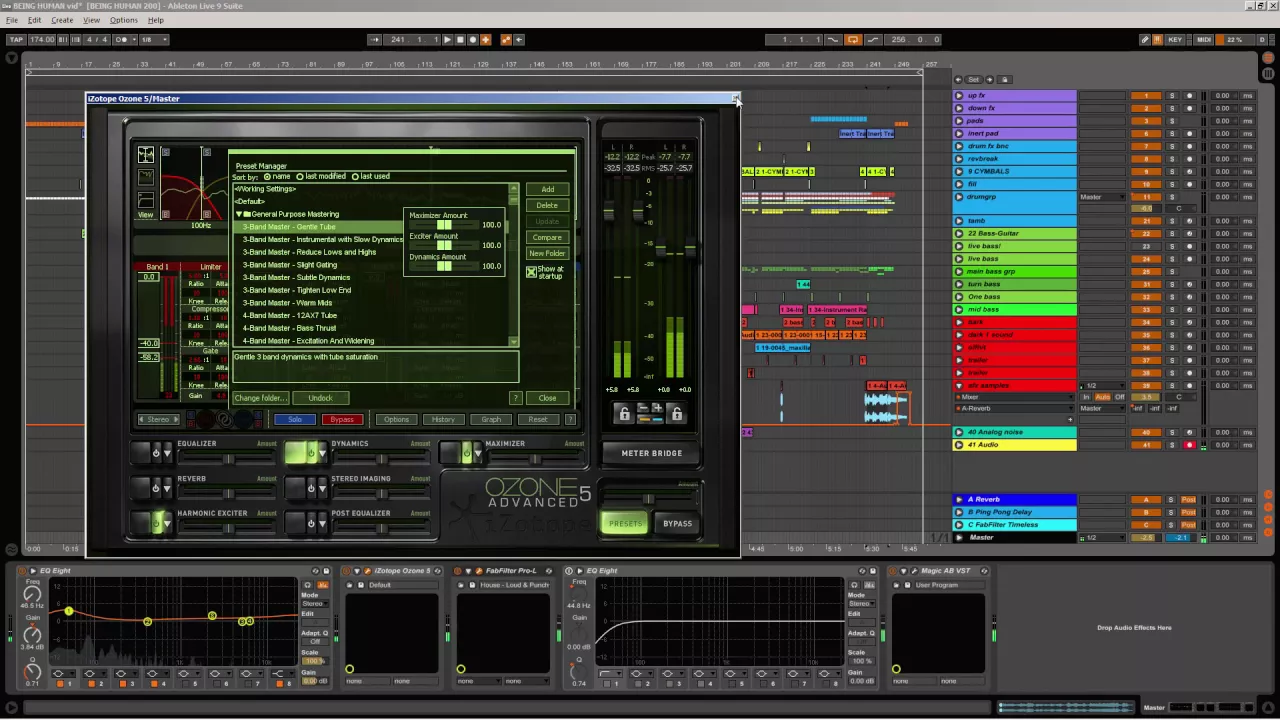
Task: Unfold the '9 CYMBALS' track
Action: click(x=959, y=171)
